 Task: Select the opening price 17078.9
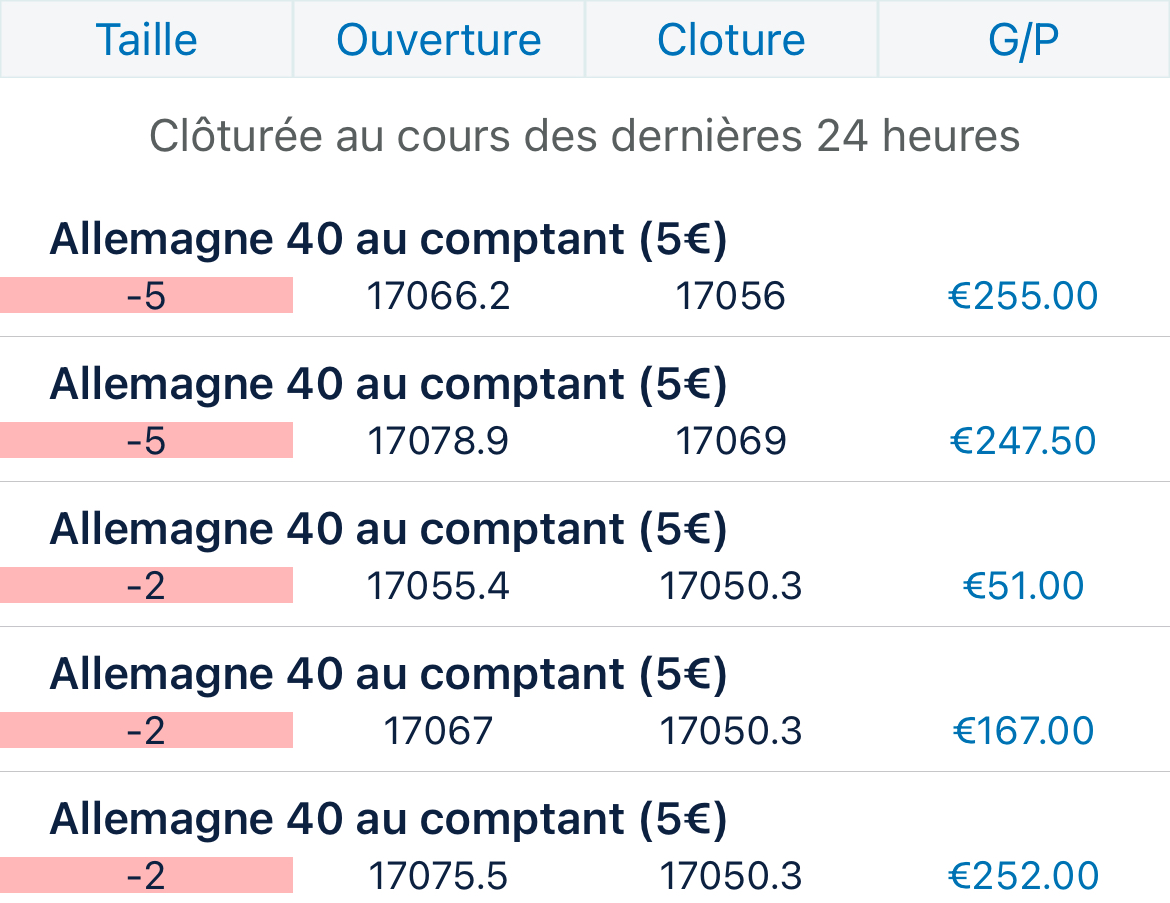[x=438, y=441]
